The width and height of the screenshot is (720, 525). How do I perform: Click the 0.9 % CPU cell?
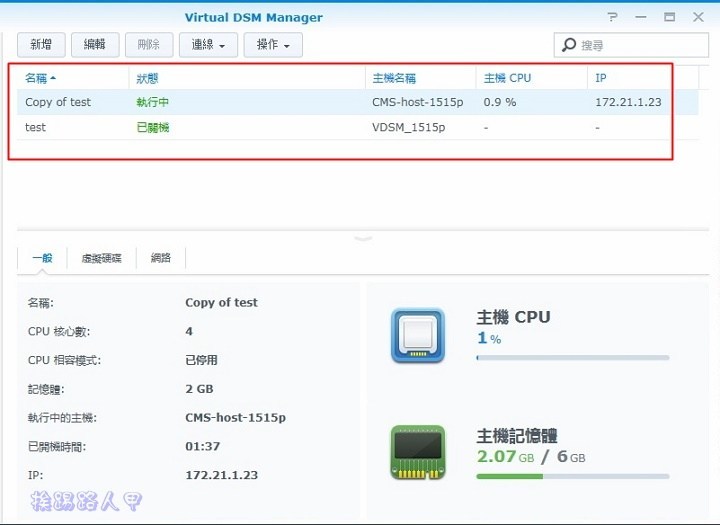click(500, 102)
